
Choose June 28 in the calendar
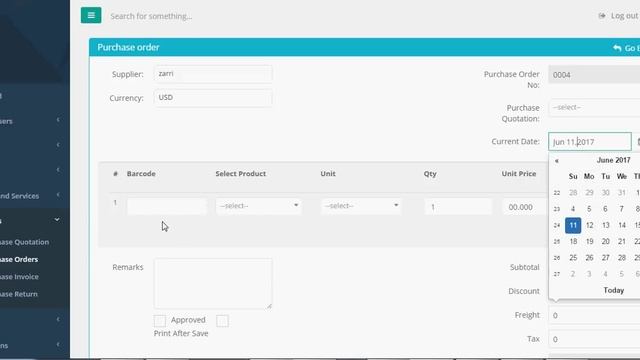coord(622,258)
